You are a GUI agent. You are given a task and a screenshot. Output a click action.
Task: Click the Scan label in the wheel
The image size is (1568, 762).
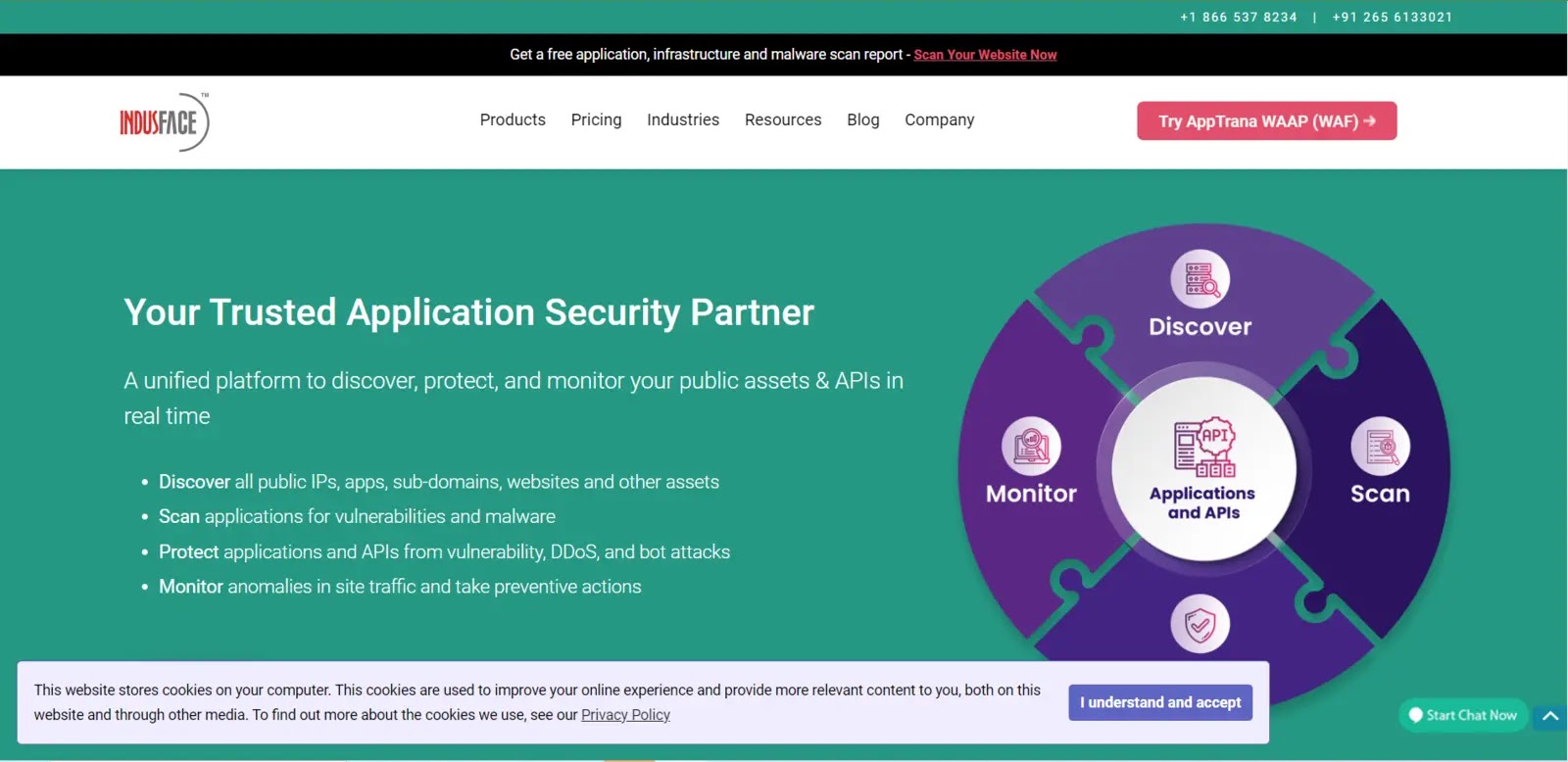(x=1380, y=494)
